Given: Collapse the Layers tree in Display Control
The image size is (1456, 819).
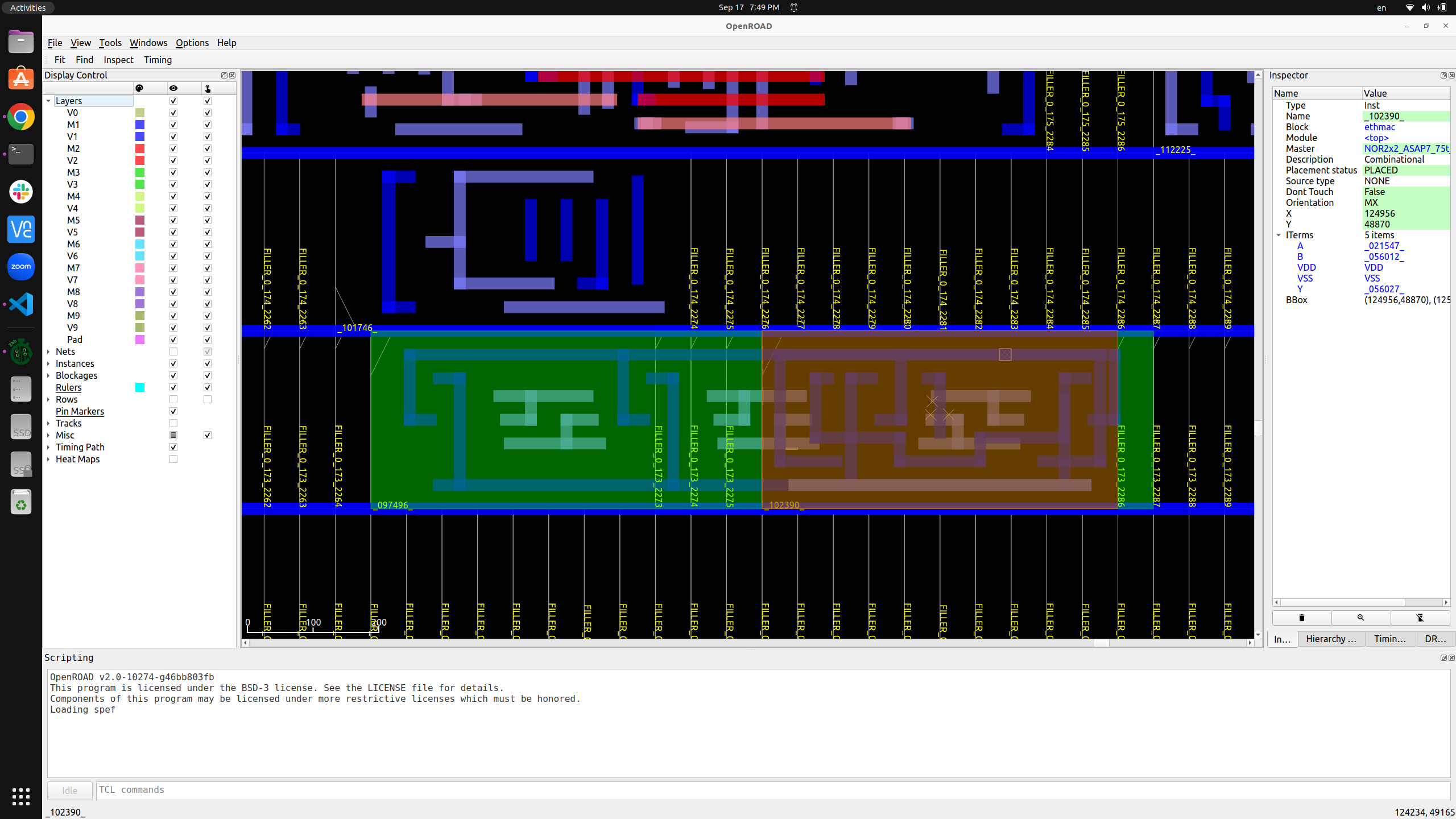Looking at the screenshot, I should click(48, 101).
